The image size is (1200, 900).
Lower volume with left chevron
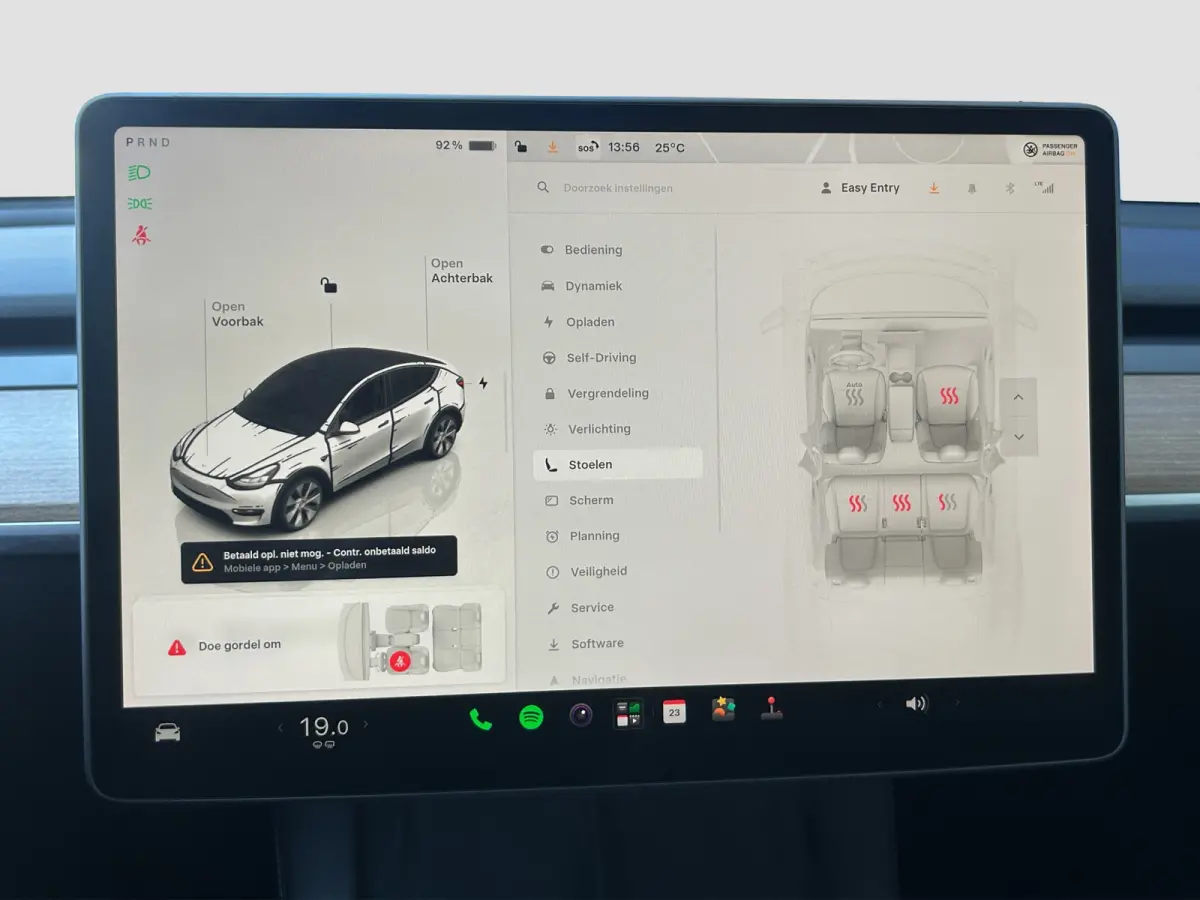[x=880, y=704]
